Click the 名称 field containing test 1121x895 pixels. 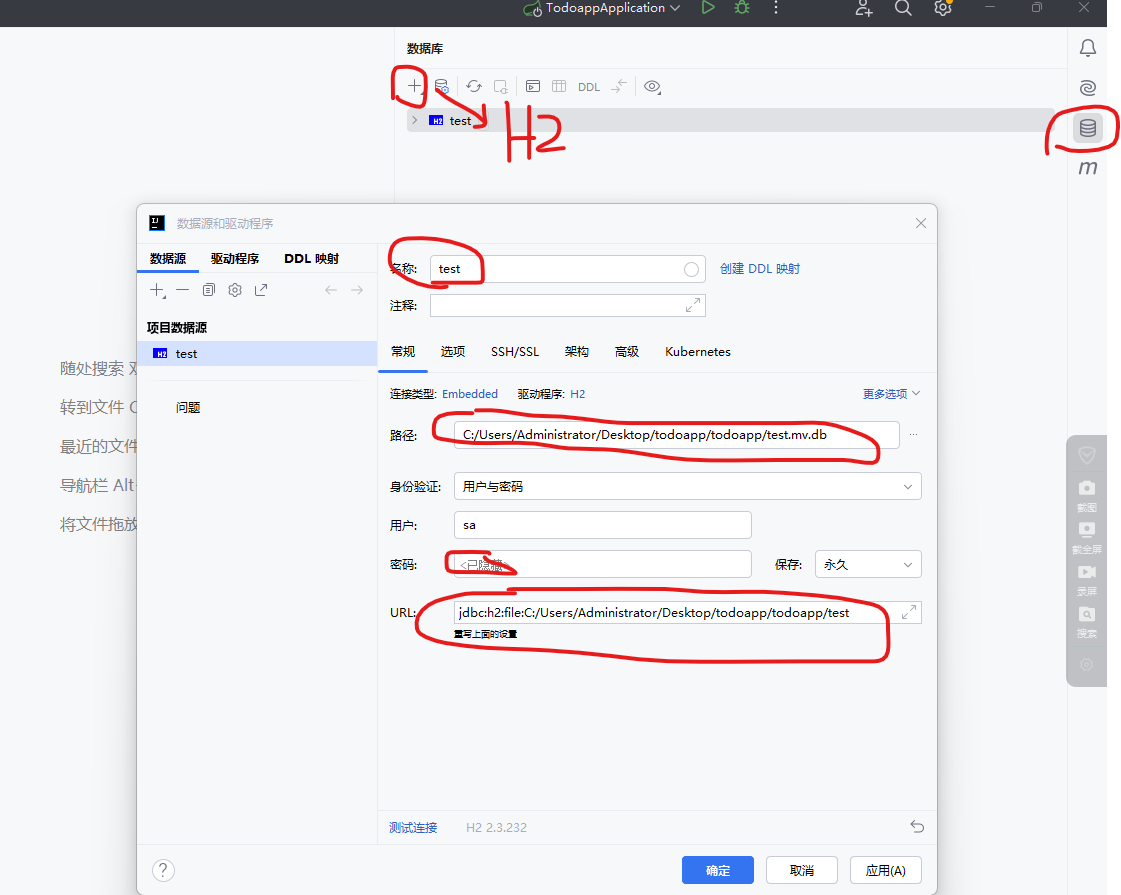pyautogui.click(x=568, y=269)
